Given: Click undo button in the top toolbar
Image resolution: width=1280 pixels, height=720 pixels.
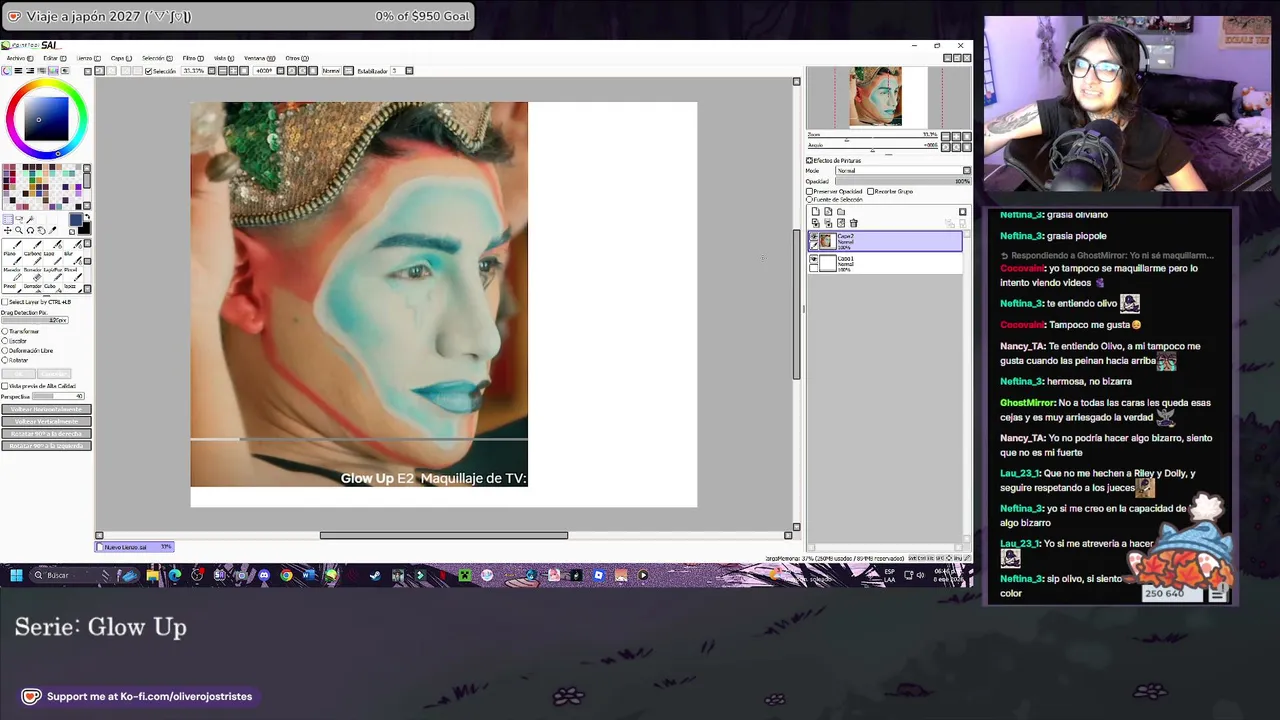Looking at the screenshot, I should 99,71.
